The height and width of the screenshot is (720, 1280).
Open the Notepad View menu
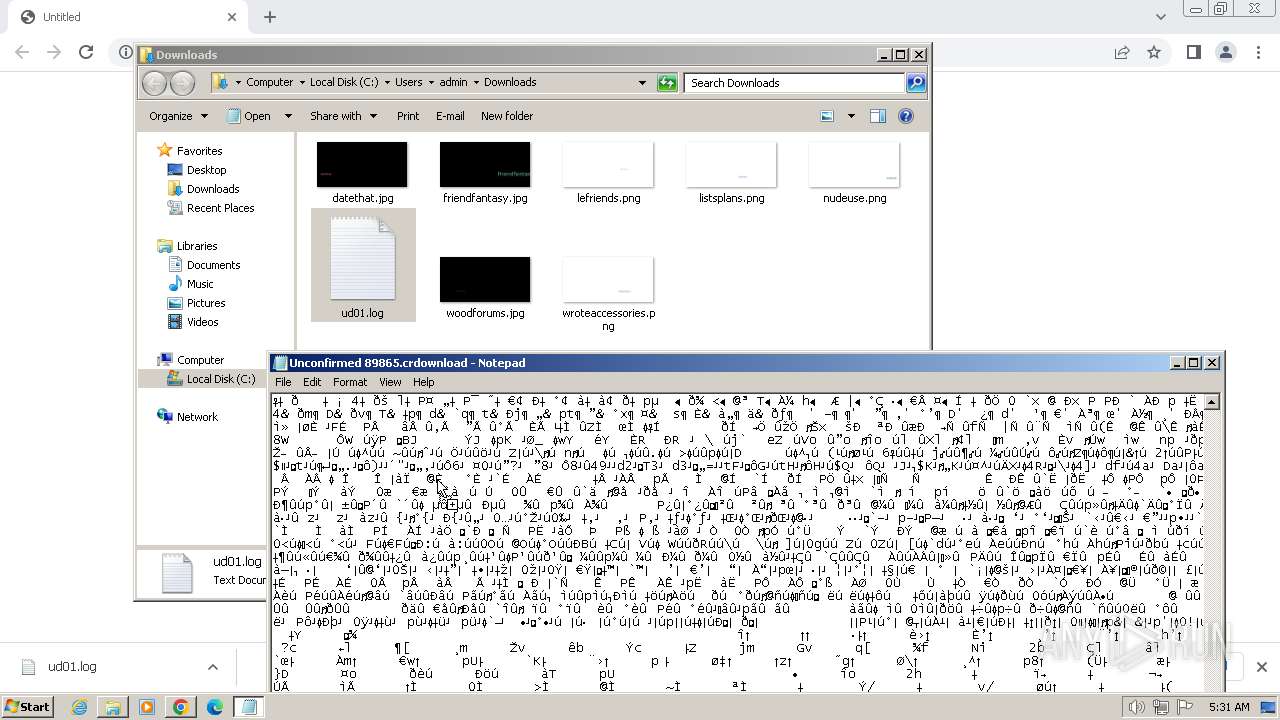[x=390, y=382]
